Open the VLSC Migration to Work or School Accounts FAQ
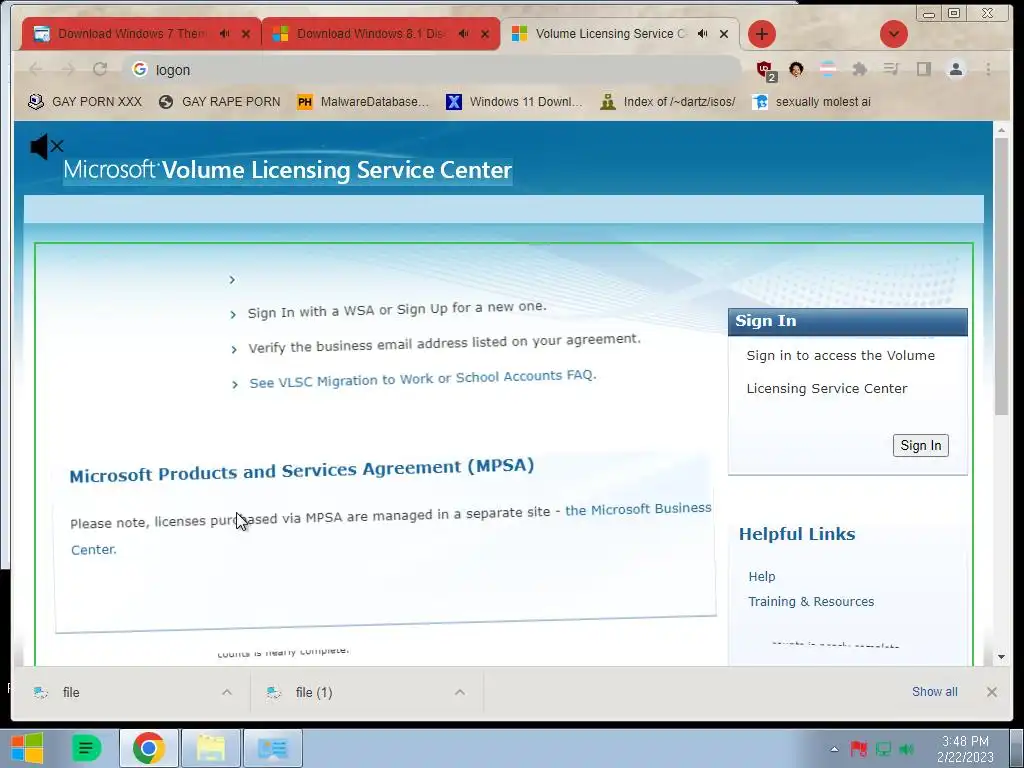Screen dimensions: 1024x768 tap(423, 379)
